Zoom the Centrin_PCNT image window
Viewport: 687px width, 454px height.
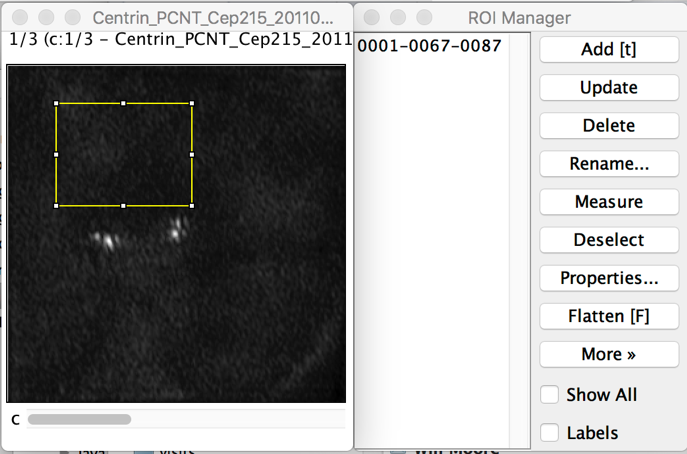click(73, 18)
